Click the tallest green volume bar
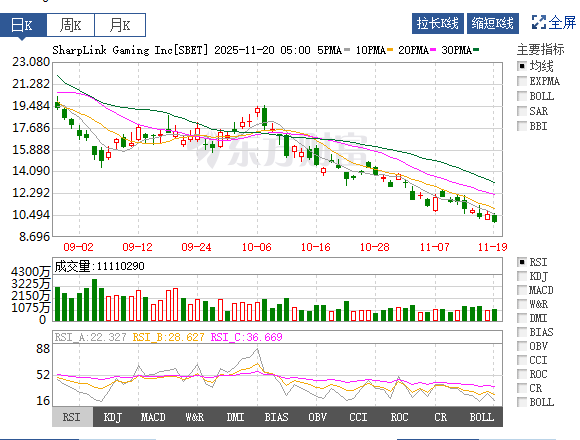 click(x=94, y=300)
